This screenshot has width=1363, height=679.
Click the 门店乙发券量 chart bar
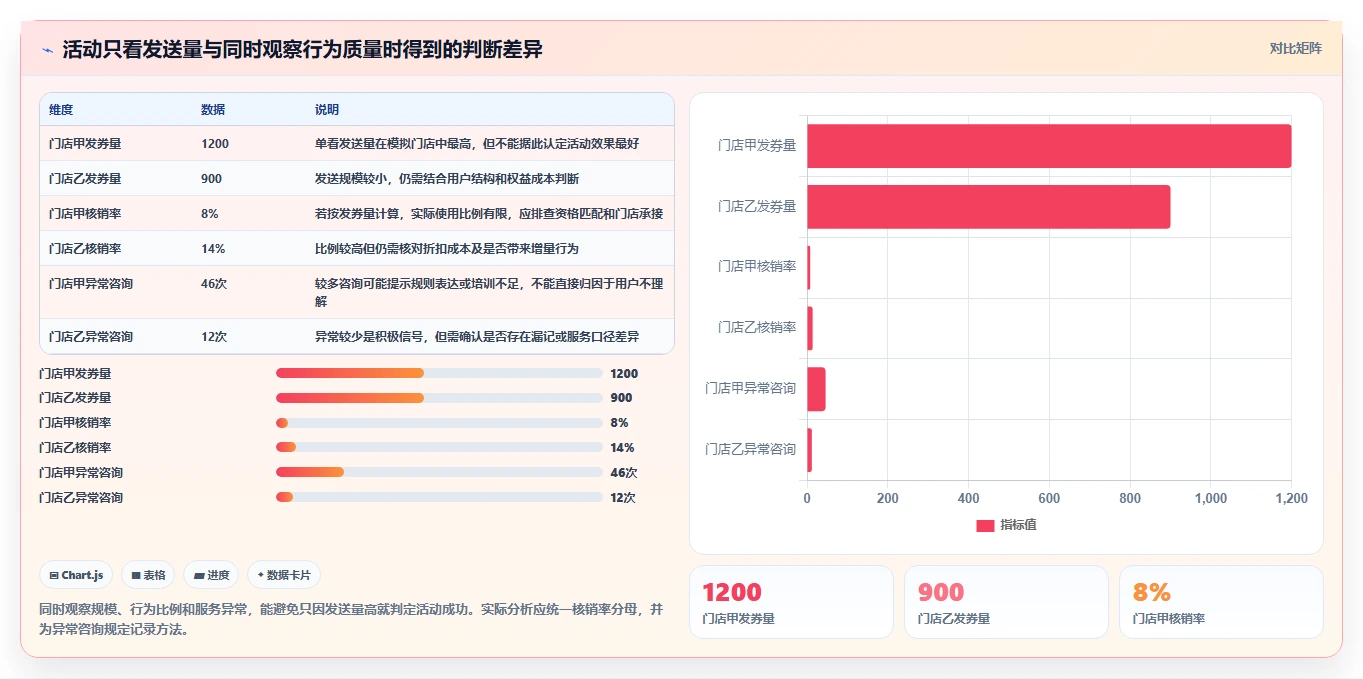(988, 207)
